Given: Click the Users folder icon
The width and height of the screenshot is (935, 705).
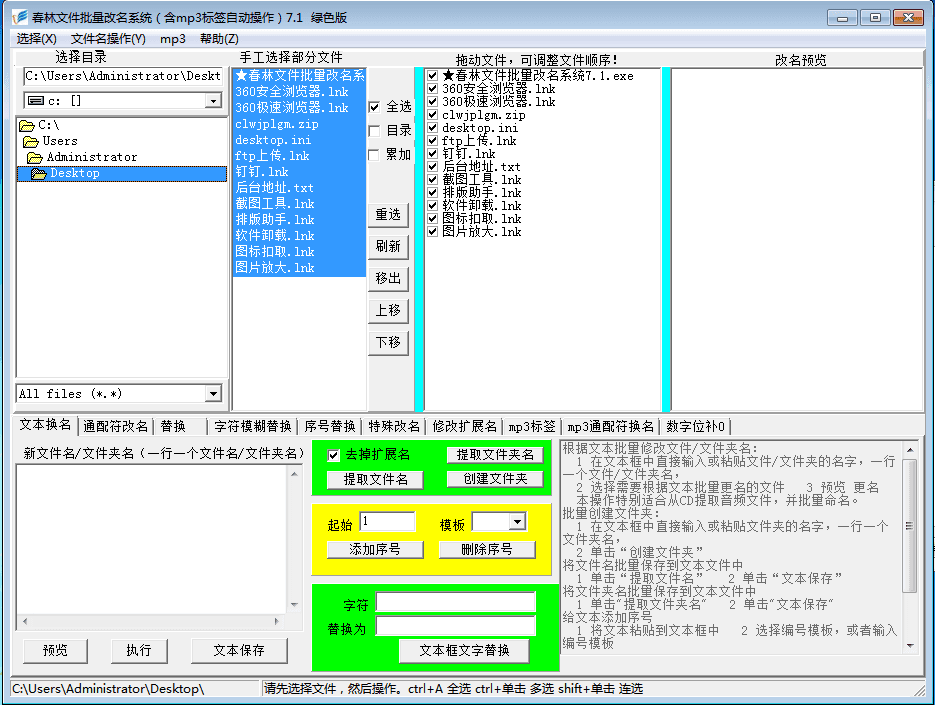Looking at the screenshot, I should (x=31, y=141).
